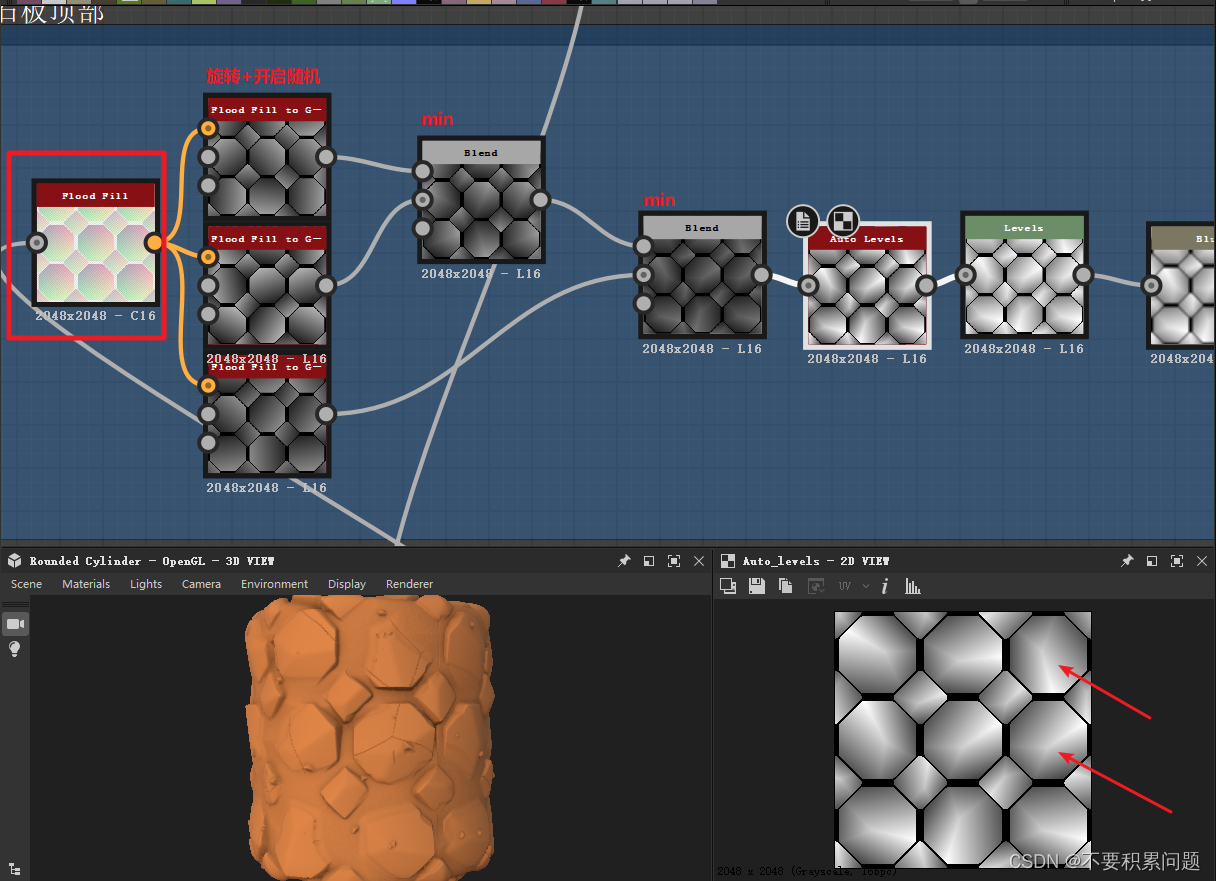This screenshot has height=881, width=1216.
Task: Select the Flood Fill node
Action: 95,243
